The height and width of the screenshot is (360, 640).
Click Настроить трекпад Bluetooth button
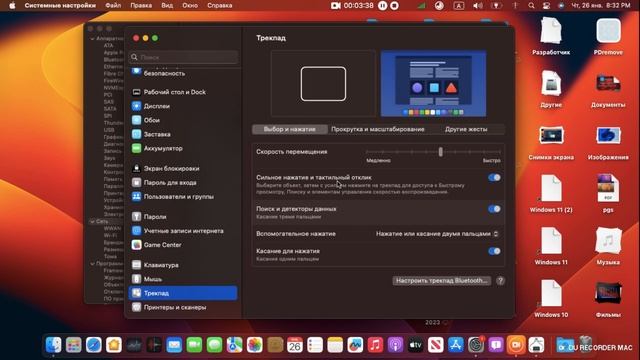[x=441, y=281]
